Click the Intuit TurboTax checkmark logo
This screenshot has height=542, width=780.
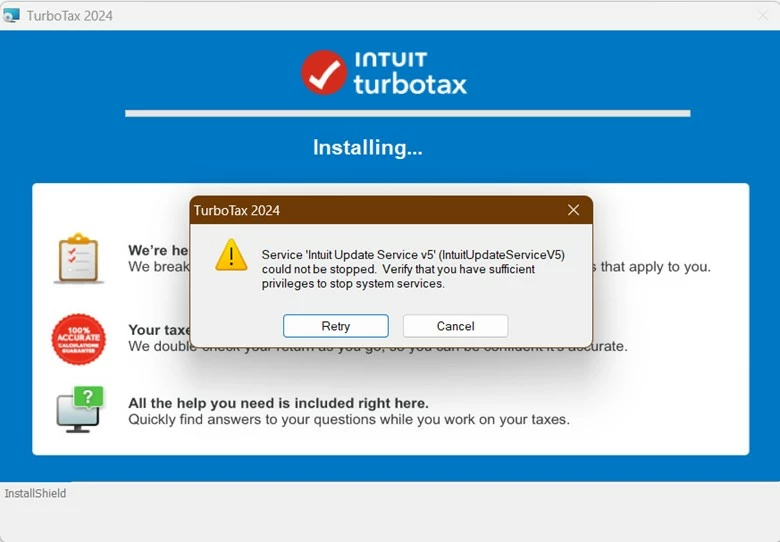coord(324,73)
